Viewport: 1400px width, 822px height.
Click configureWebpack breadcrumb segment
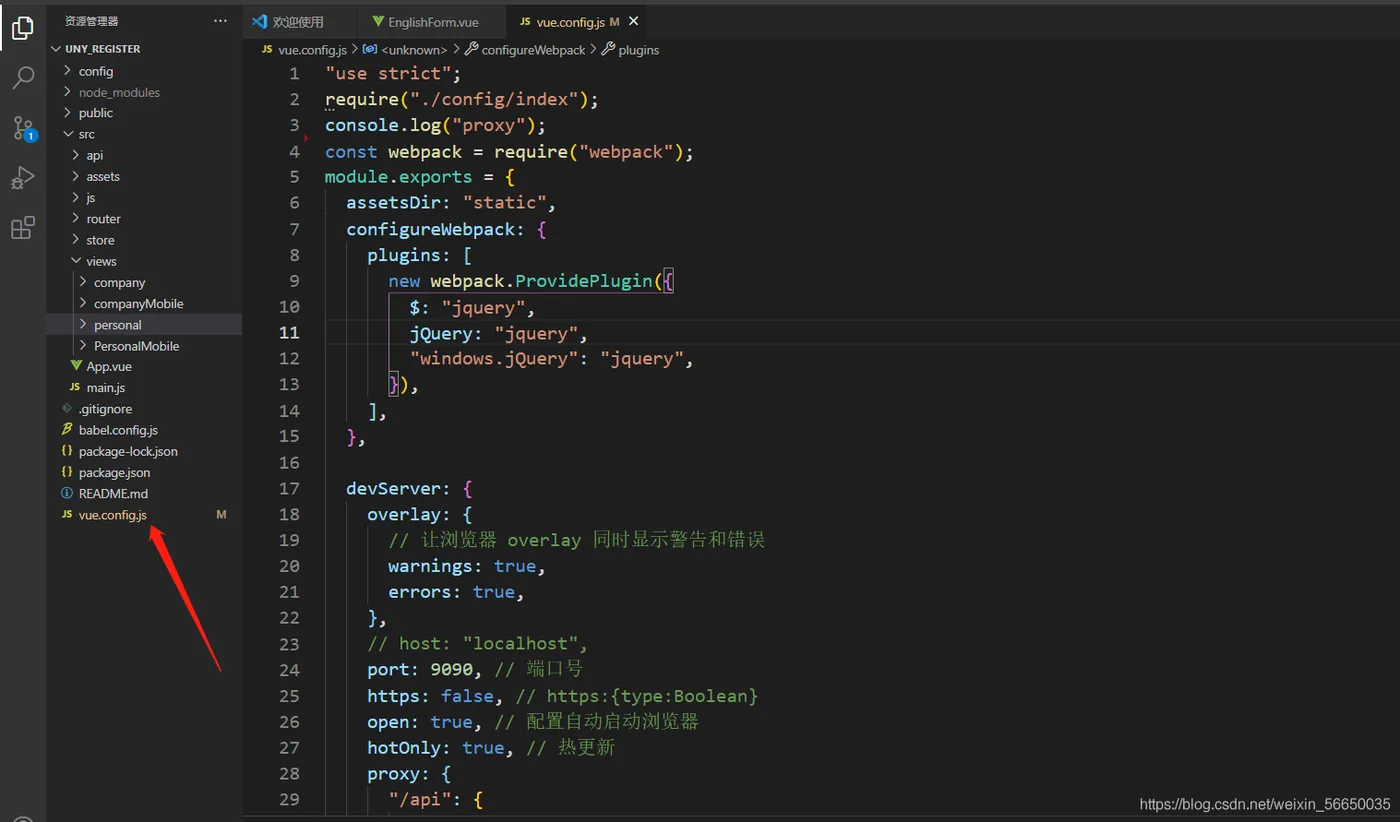pos(533,50)
